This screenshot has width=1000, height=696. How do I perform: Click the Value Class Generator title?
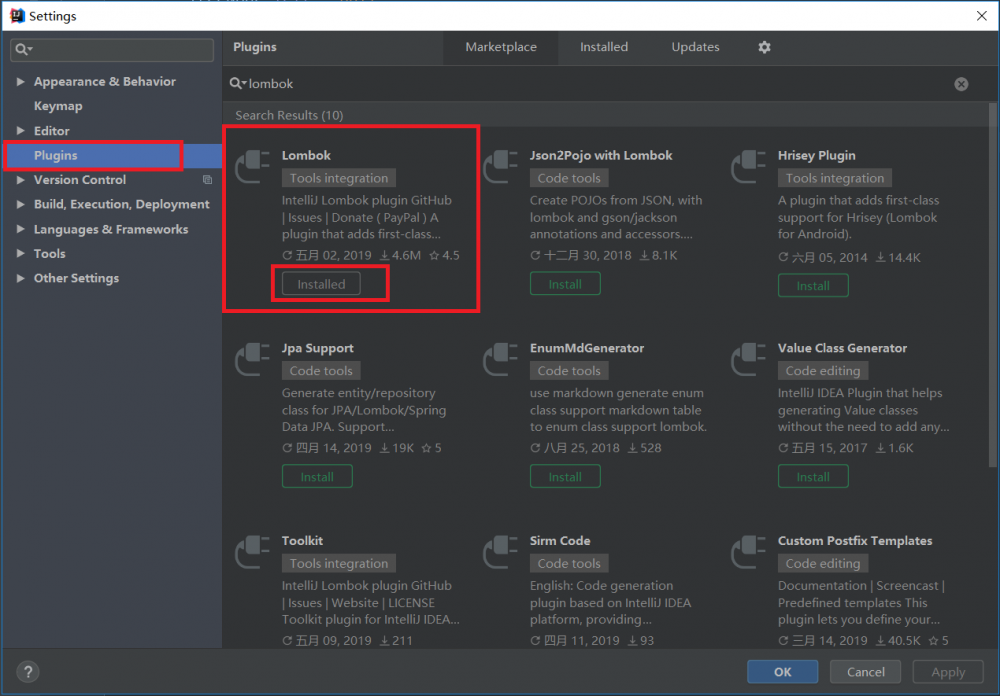tap(842, 348)
